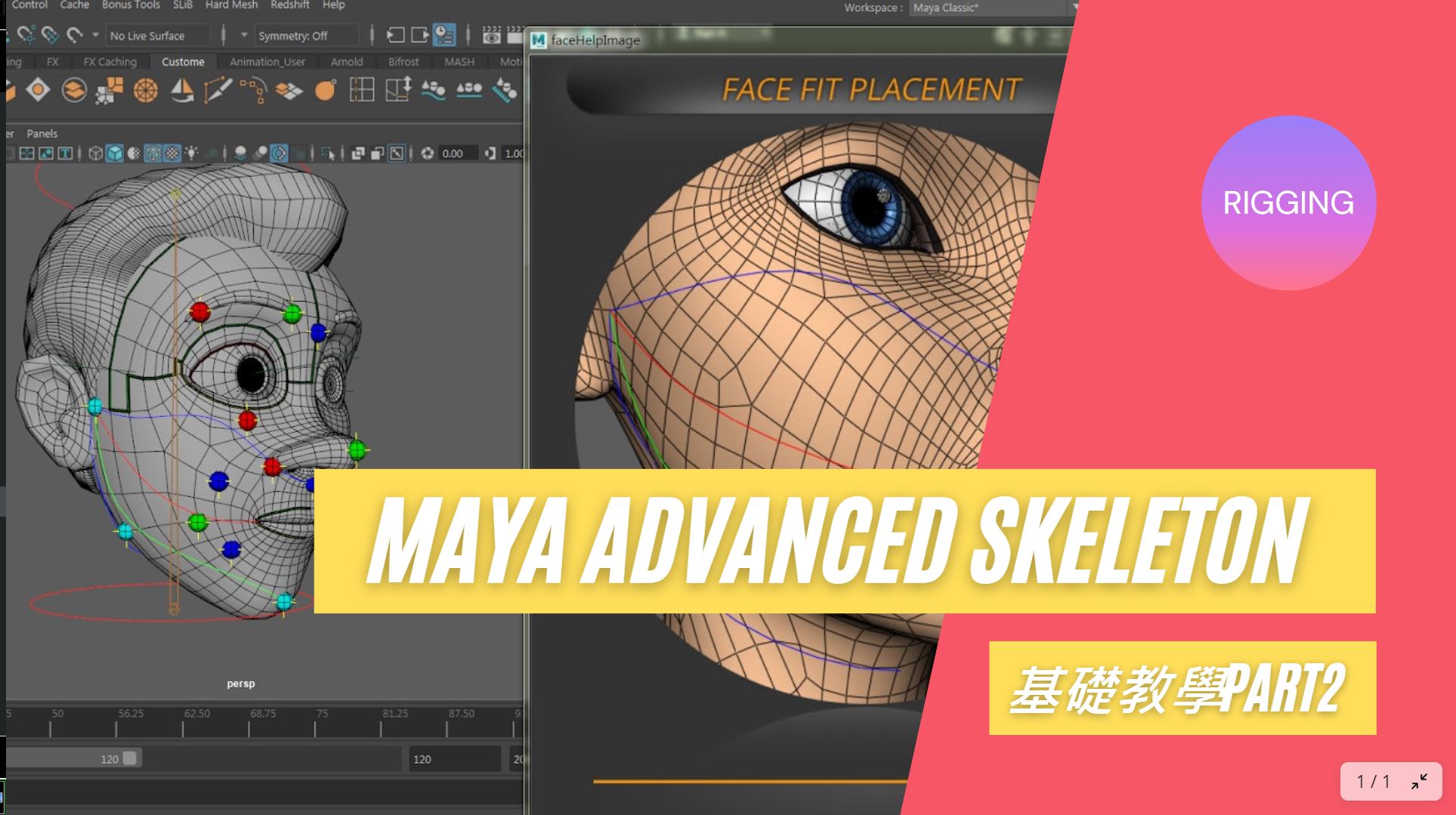Toggle lighting display in the panel toolbar

click(192, 153)
